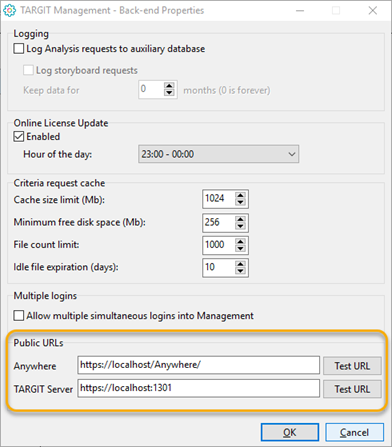Cancel the Back-end Properties dialog
The image size is (392, 447).
pyautogui.click(x=354, y=432)
